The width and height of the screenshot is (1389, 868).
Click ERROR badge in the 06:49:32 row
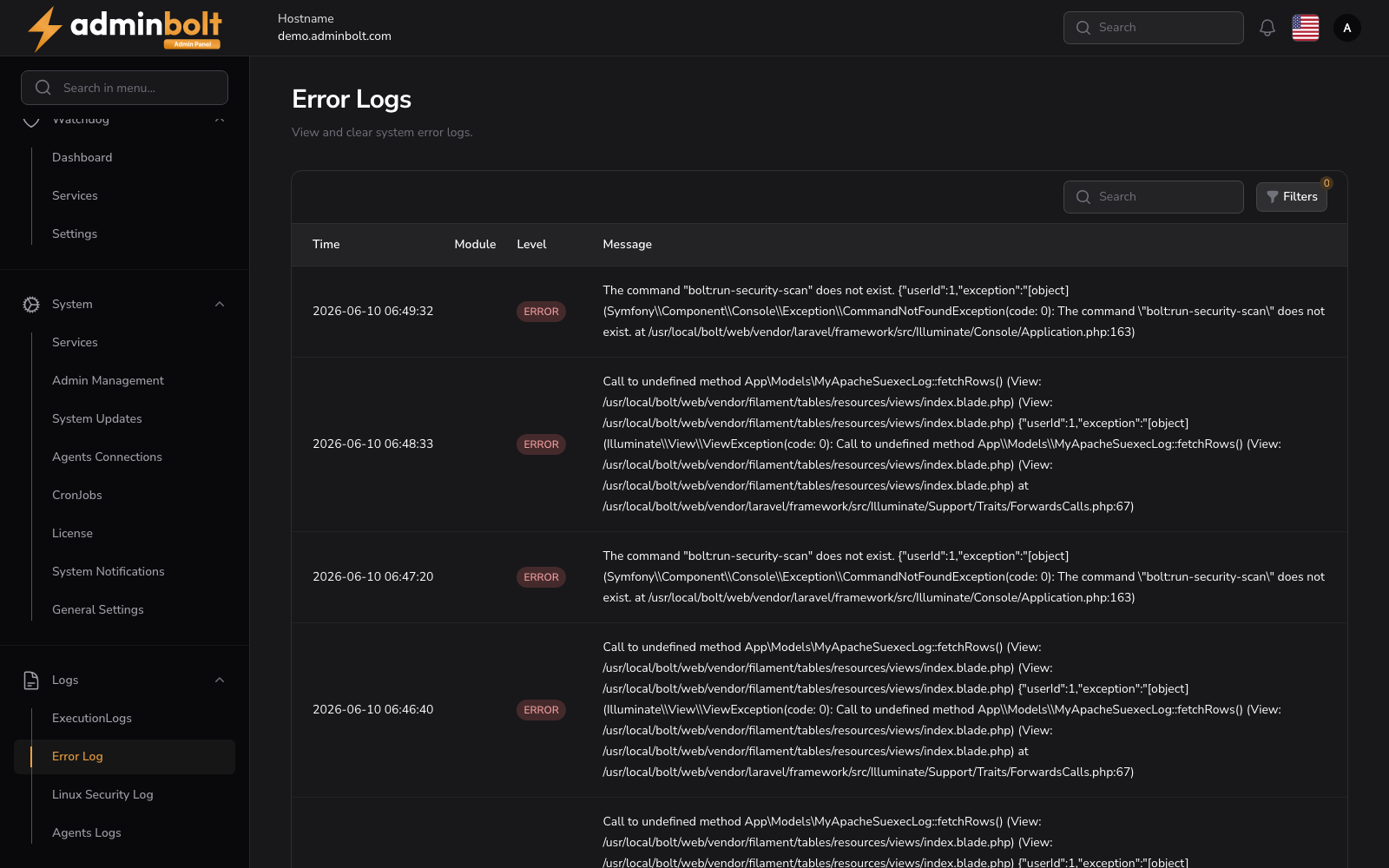[x=541, y=312]
